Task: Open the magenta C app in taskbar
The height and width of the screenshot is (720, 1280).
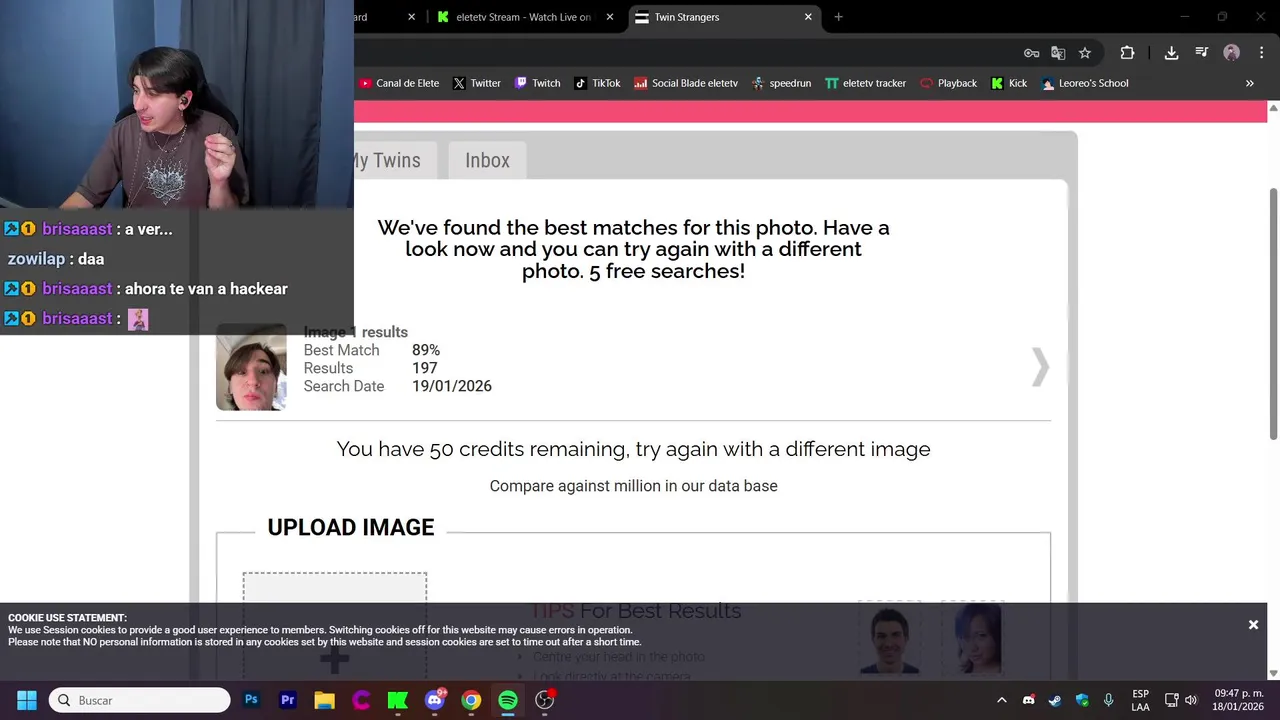Action: pos(361,700)
